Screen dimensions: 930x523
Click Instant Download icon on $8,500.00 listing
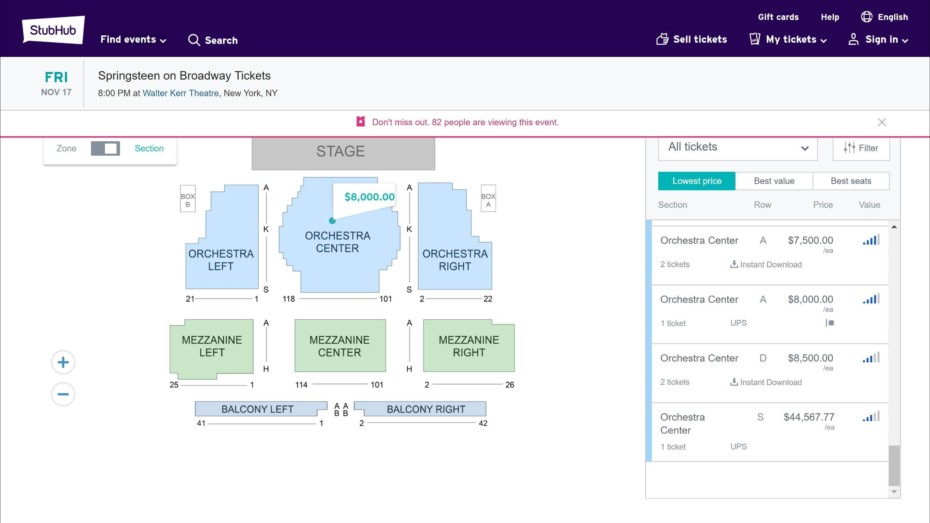734,382
